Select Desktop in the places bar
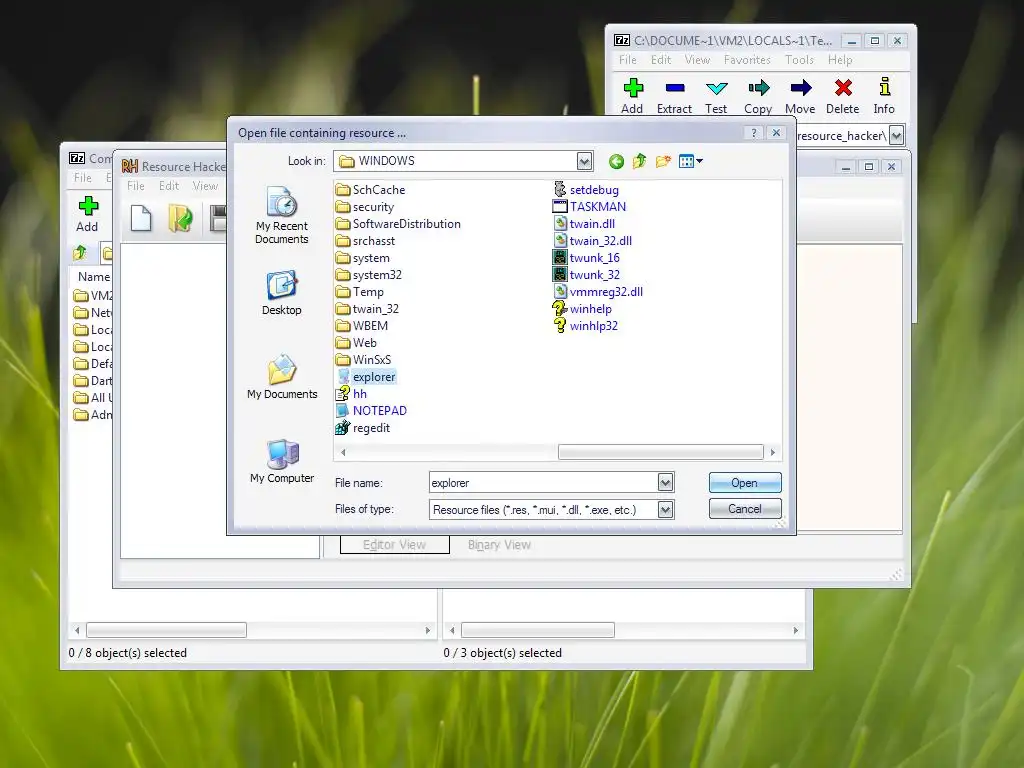The height and width of the screenshot is (768, 1024). point(282,293)
